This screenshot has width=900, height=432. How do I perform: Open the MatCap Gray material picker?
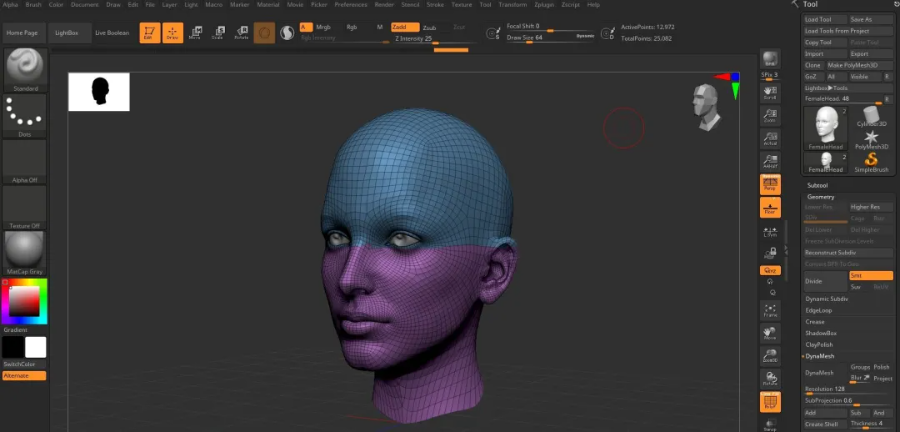point(25,253)
